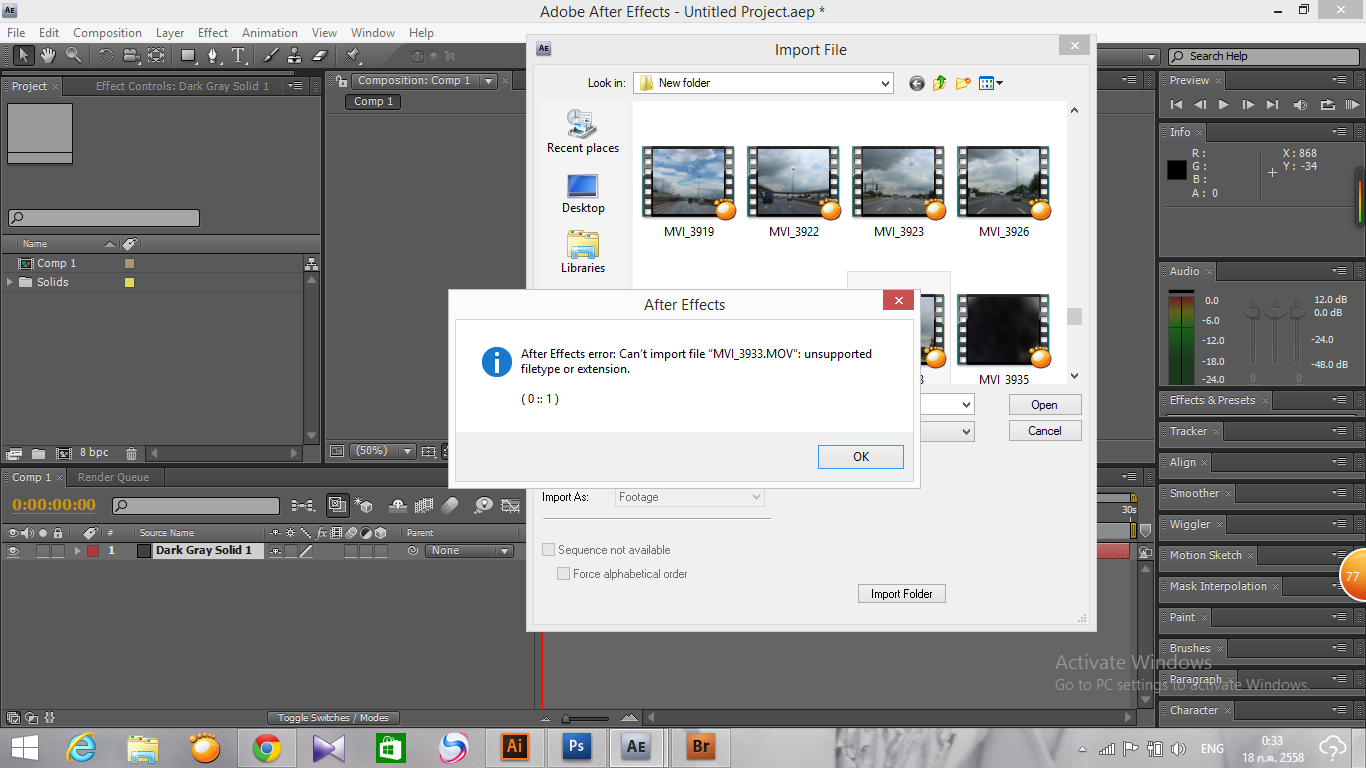Viewport: 1366px width, 768px height.
Task: Enable Frame Blending for all layers
Action: (x=423, y=506)
